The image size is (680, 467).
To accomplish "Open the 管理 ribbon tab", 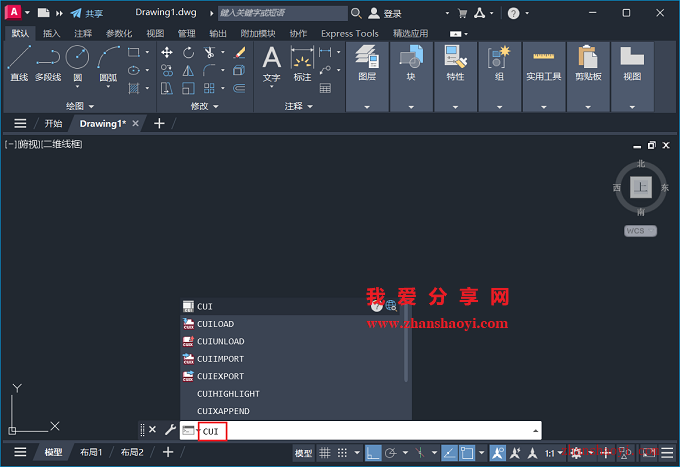I will click(x=186, y=33).
